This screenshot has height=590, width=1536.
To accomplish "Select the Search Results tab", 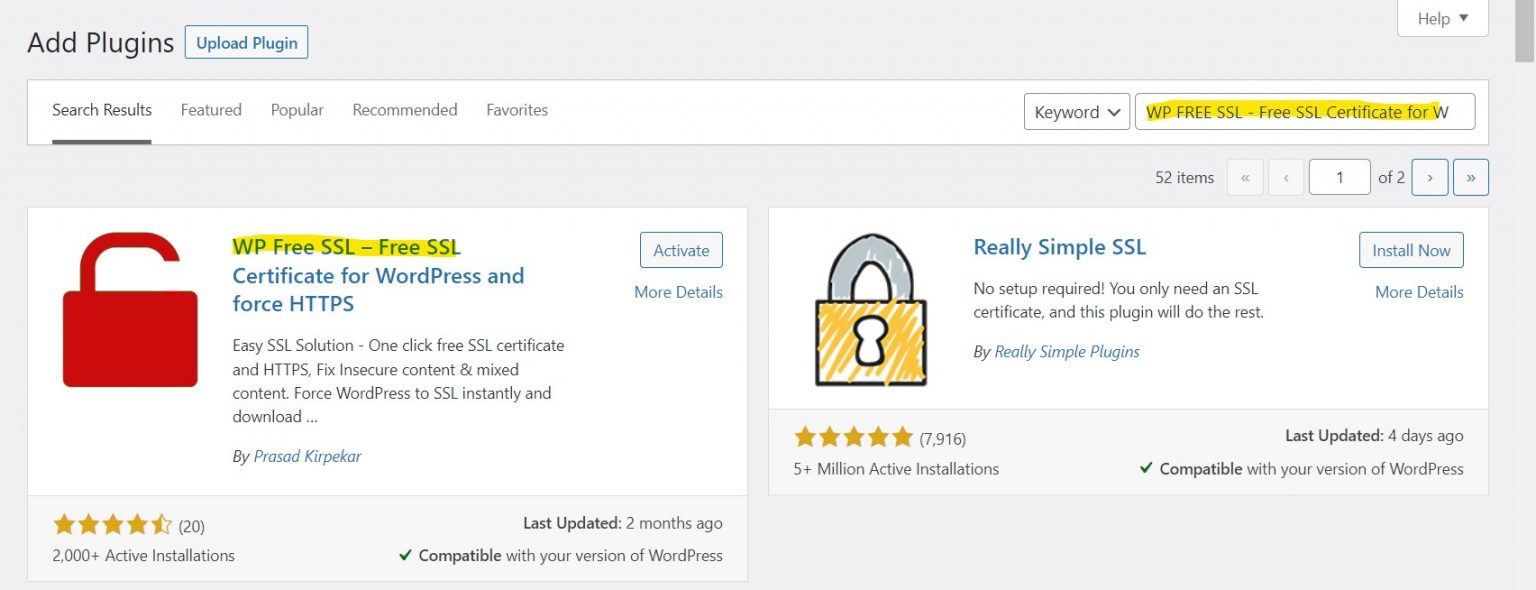I will (x=102, y=110).
